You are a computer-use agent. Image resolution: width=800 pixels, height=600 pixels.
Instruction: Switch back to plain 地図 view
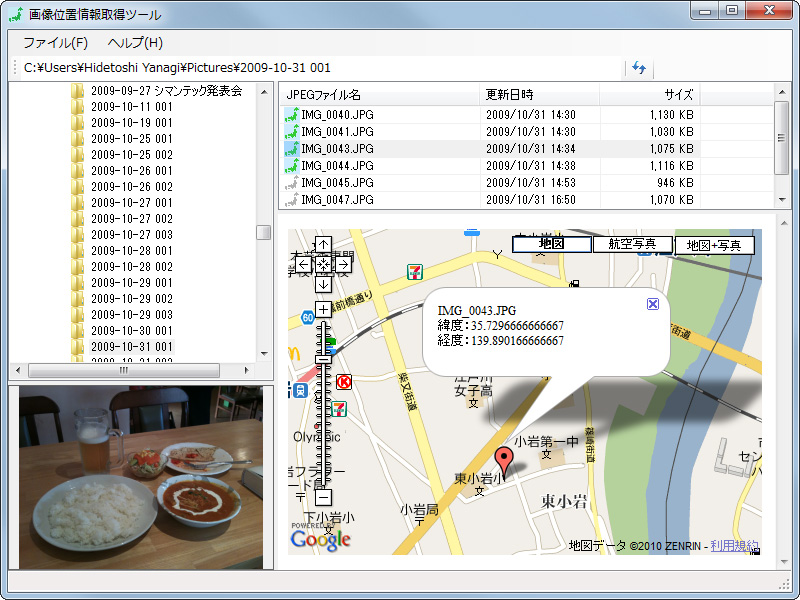[x=553, y=244]
